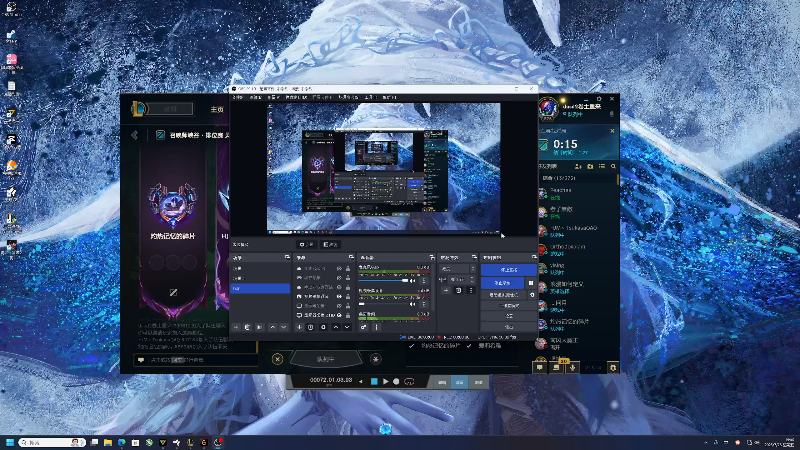Open source properties gear in Sources panel toolbar

[323, 327]
